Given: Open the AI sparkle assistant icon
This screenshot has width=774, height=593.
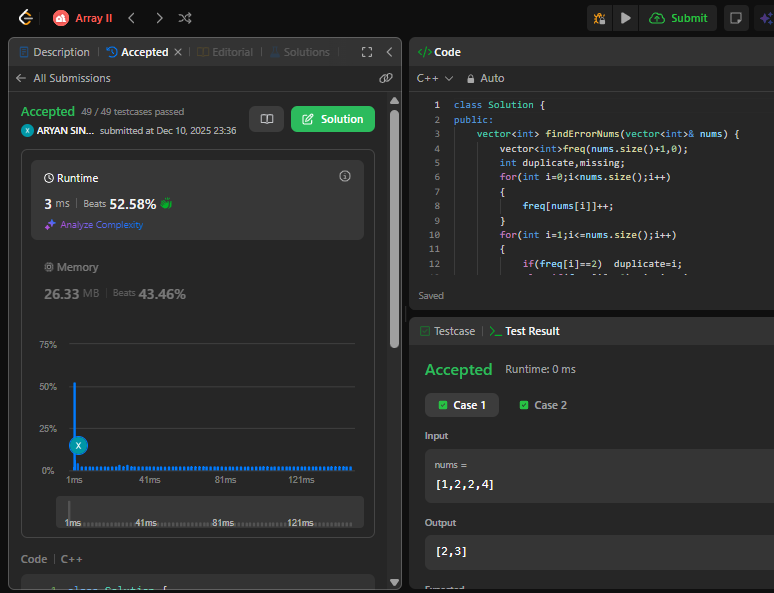Looking at the screenshot, I should pos(765,18).
